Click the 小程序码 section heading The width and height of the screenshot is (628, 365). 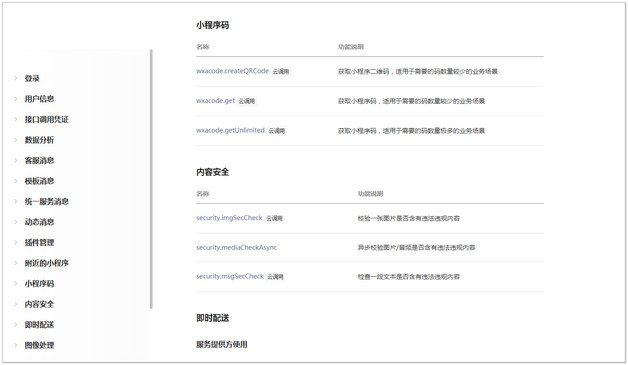[212, 25]
